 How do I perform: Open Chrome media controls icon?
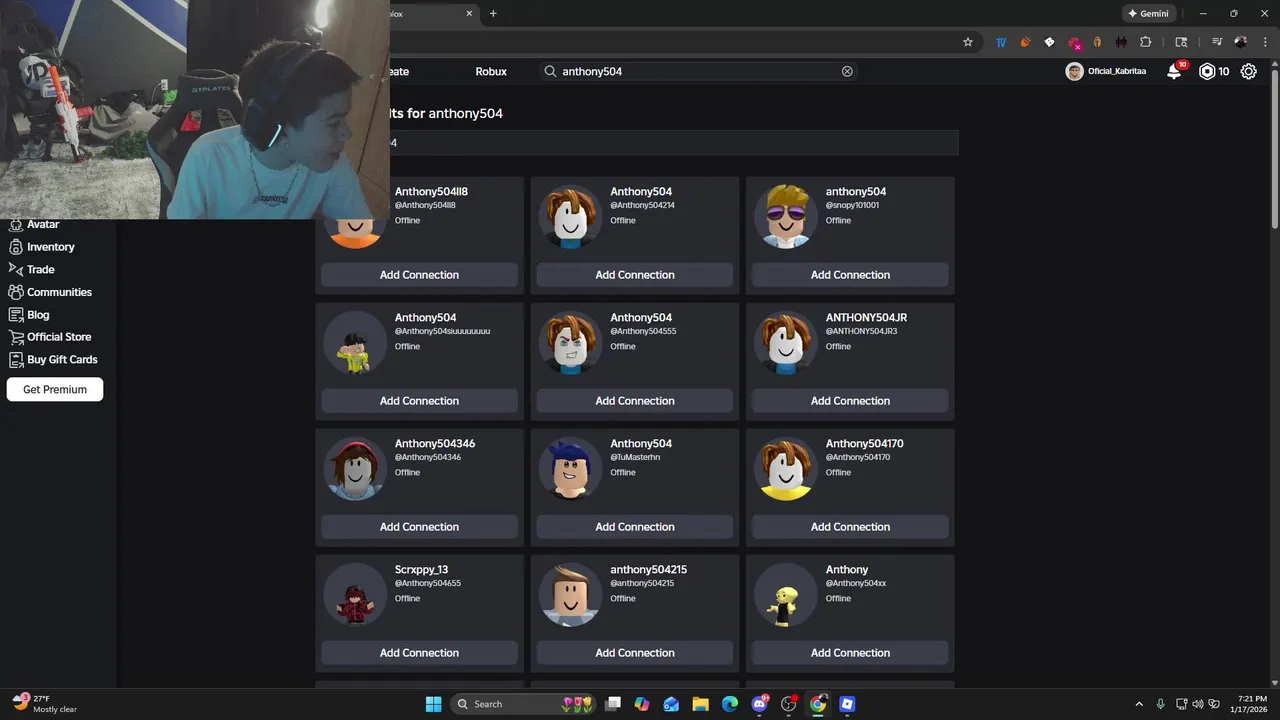[1217, 42]
